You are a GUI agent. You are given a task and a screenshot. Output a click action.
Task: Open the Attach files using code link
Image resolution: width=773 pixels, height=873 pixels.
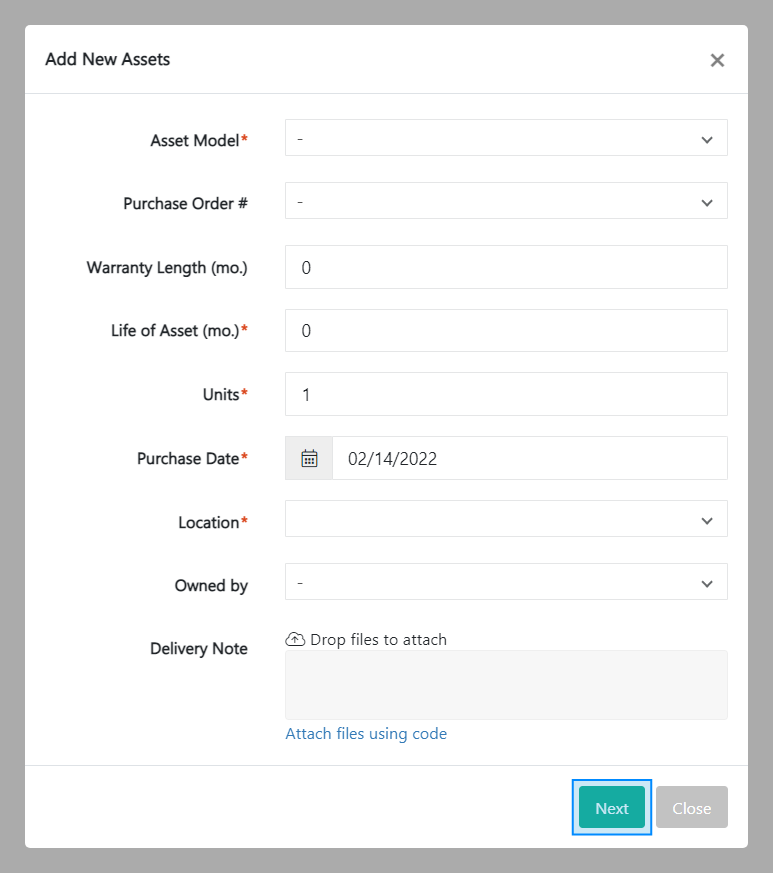[x=366, y=733]
